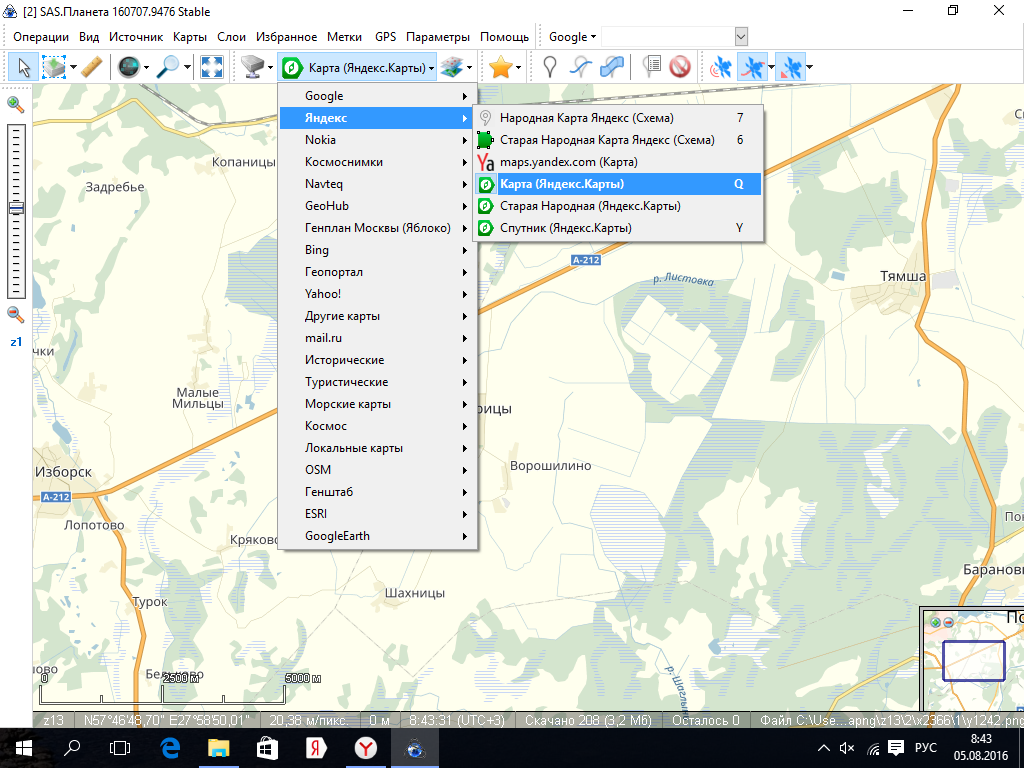Image resolution: width=1024 pixels, height=768 pixels.
Task: Expand the Bing maps submenu
Action: [377, 250]
